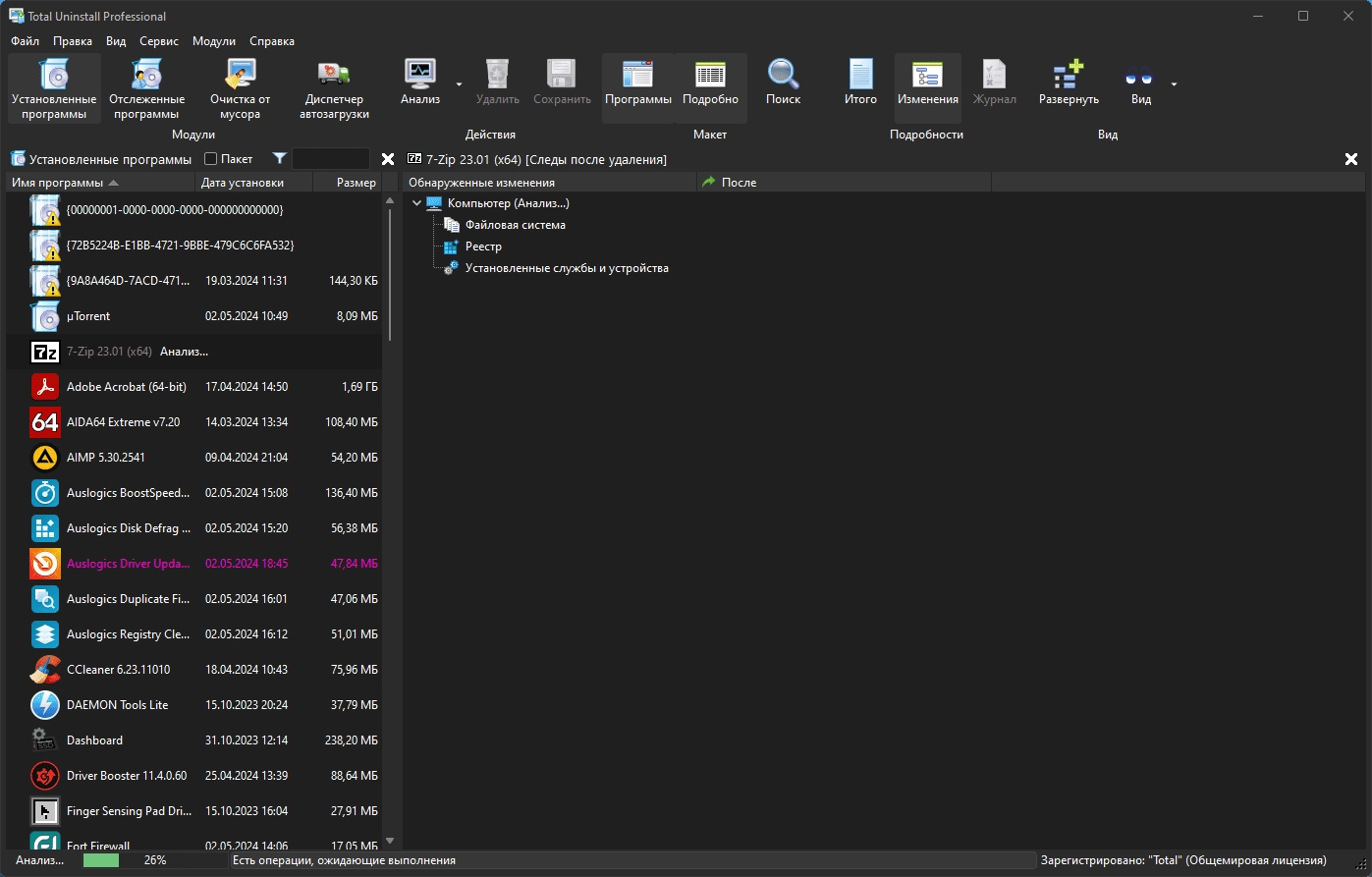This screenshot has width=1372, height=877.
Task: Open the Журнал log view
Action: [994, 82]
